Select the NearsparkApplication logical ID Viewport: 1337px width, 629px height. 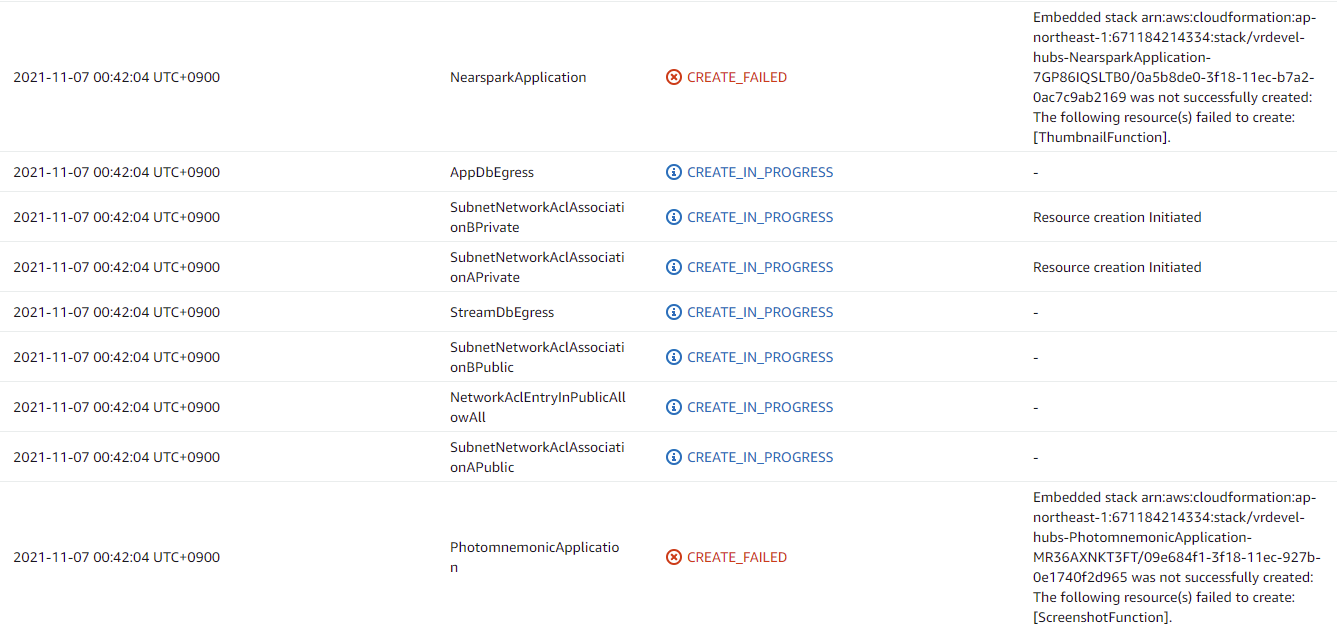tap(518, 77)
